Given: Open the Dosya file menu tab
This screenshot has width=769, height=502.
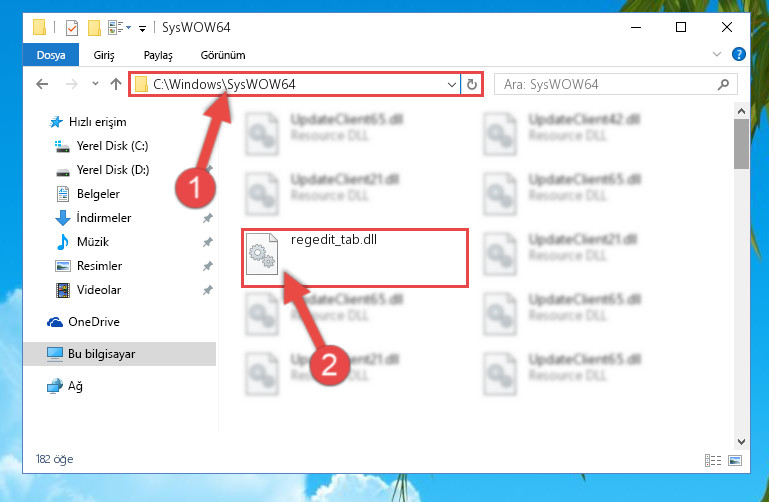Looking at the screenshot, I should pos(51,55).
